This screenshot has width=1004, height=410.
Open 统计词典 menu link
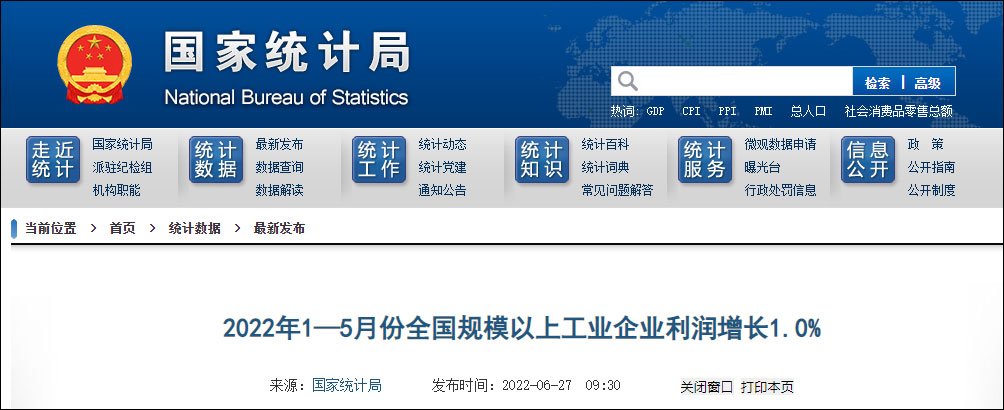point(605,168)
